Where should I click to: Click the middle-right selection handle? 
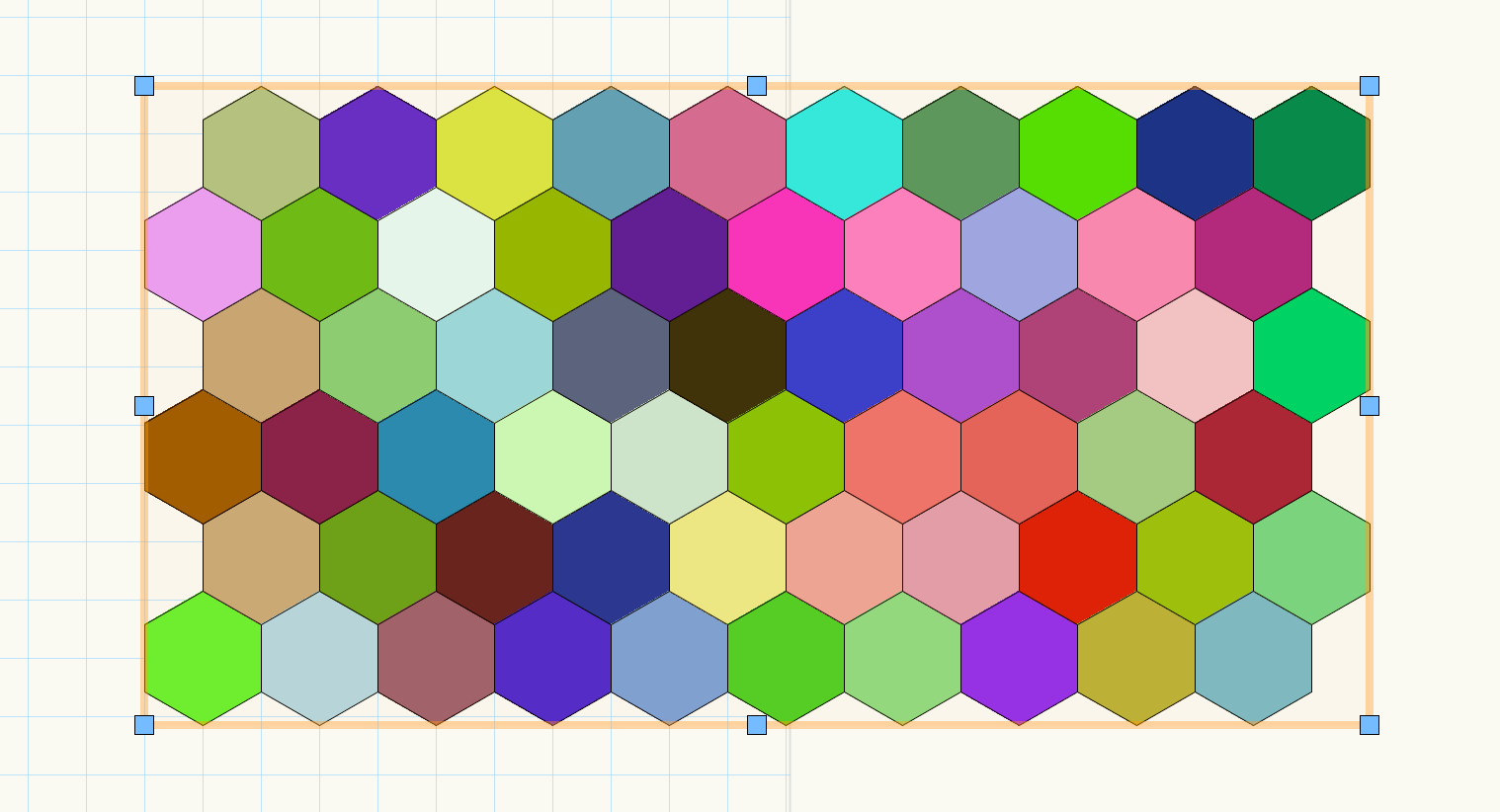pyautogui.click(x=1370, y=406)
